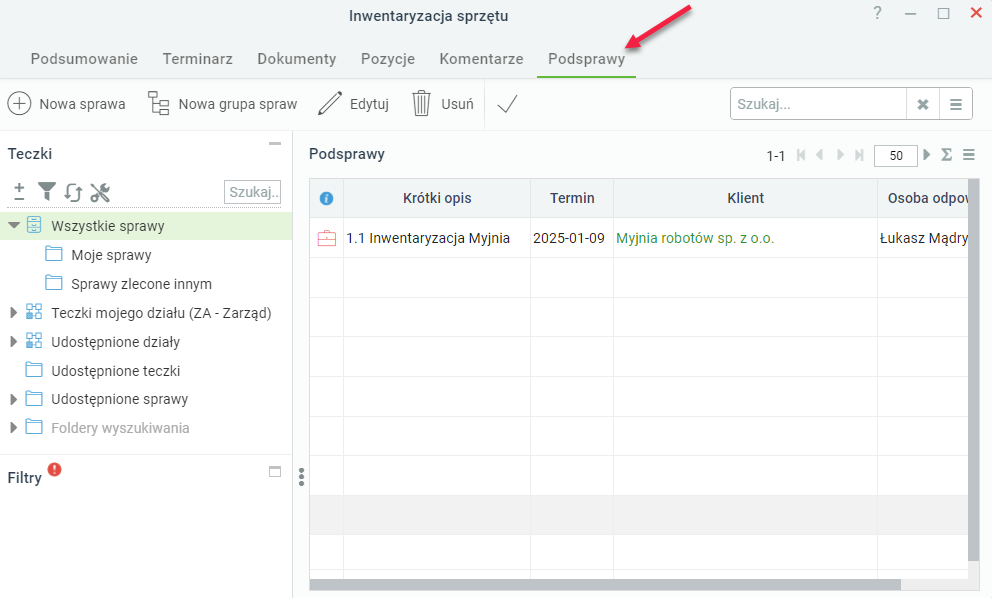The image size is (992, 598).
Task: Switch to the Terminarz tab
Action: [x=197, y=59]
